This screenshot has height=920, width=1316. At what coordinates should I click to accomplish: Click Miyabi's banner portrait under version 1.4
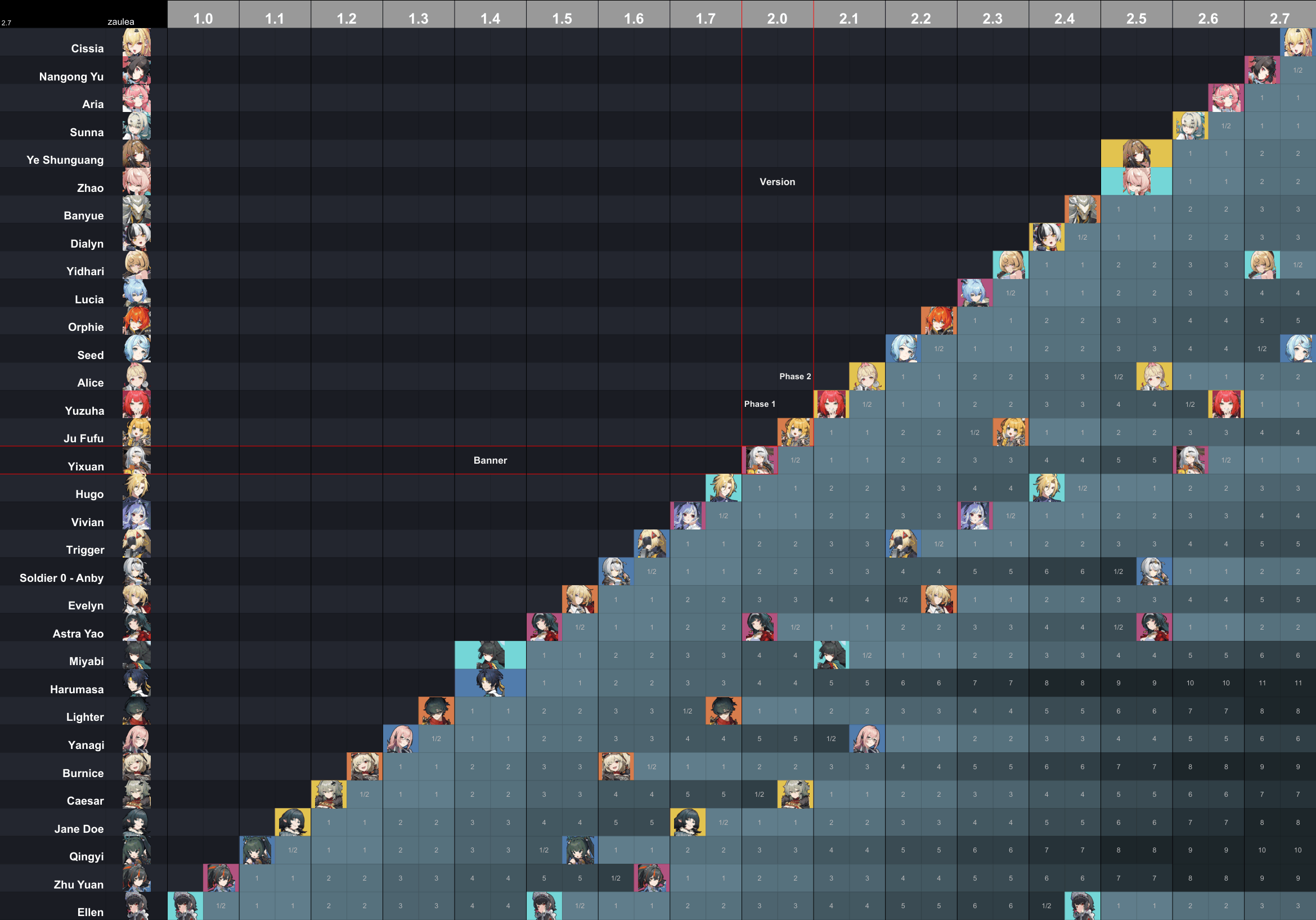click(x=490, y=655)
